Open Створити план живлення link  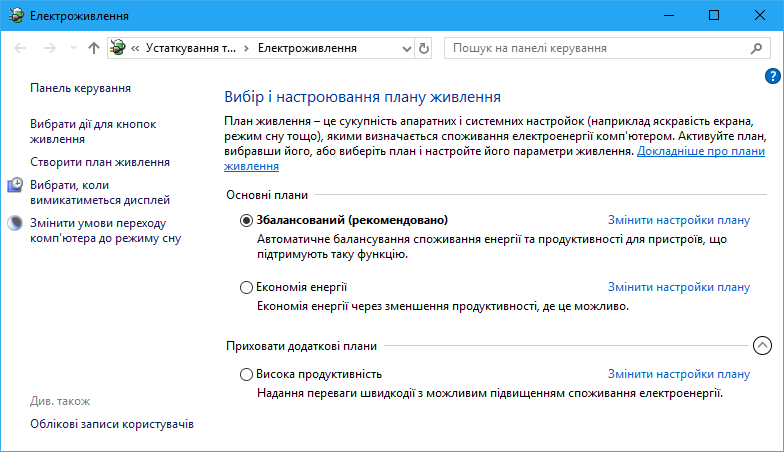(100, 162)
